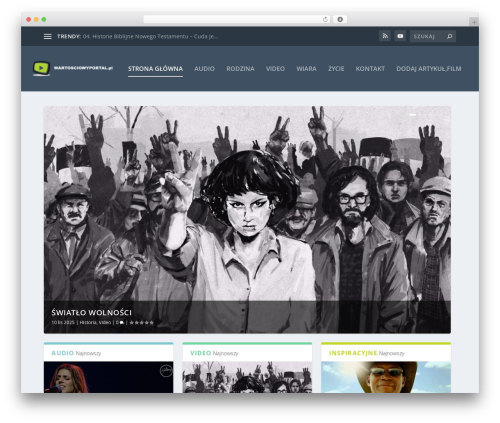
Task: Open the YouTube channel icon
Action: click(x=400, y=36)
